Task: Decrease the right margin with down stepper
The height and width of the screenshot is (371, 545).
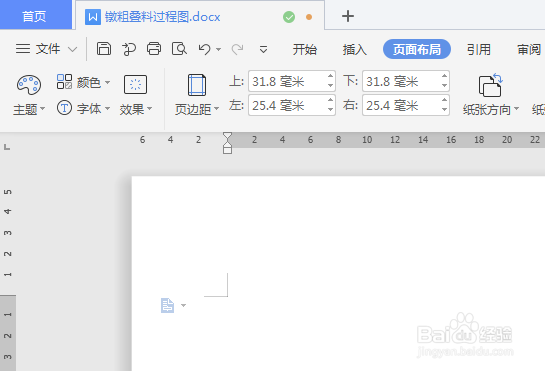Action: [445, 110]
